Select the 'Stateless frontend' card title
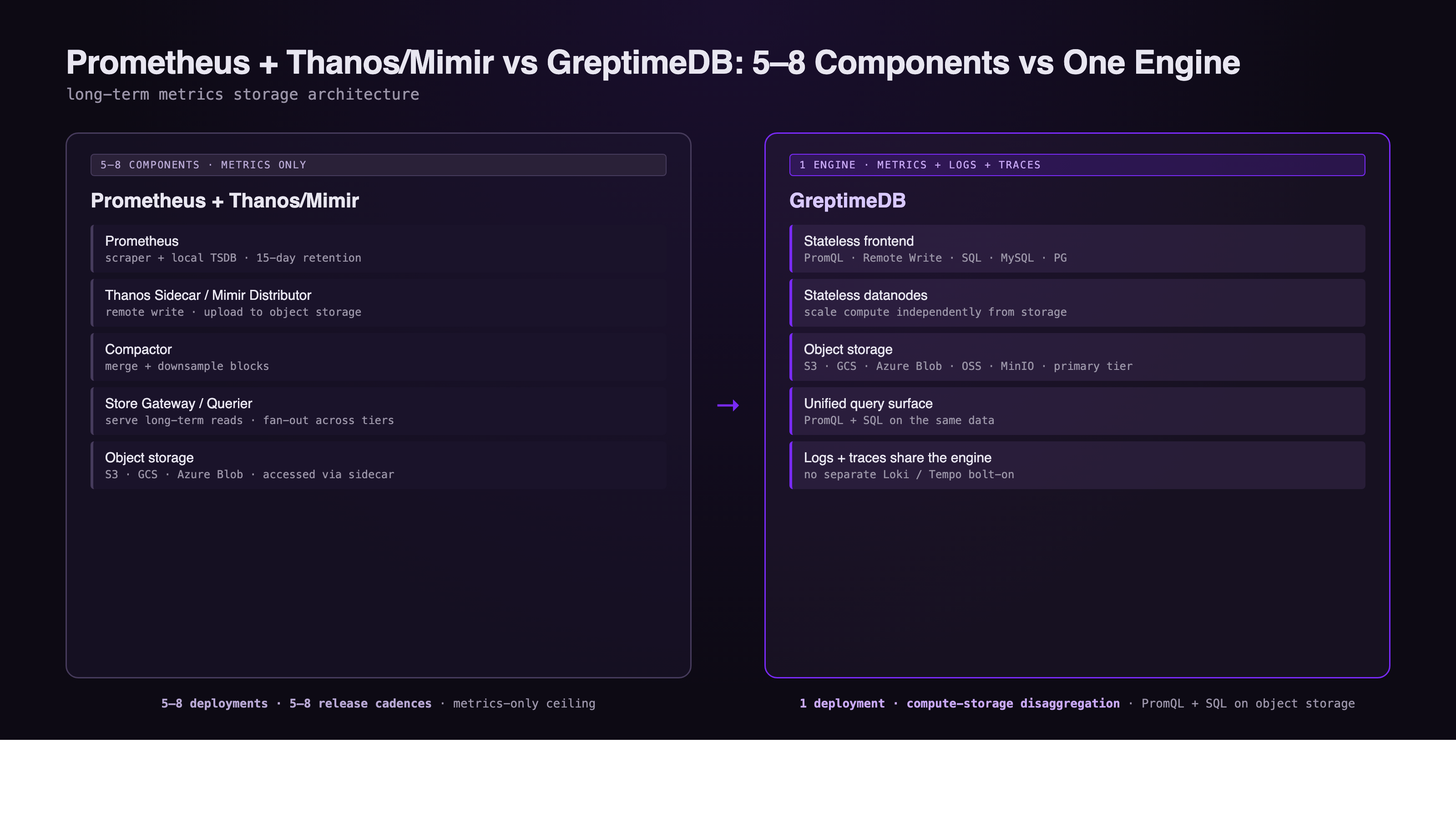1456x819 pixels. pyautogui.click(x=859, y=241)
